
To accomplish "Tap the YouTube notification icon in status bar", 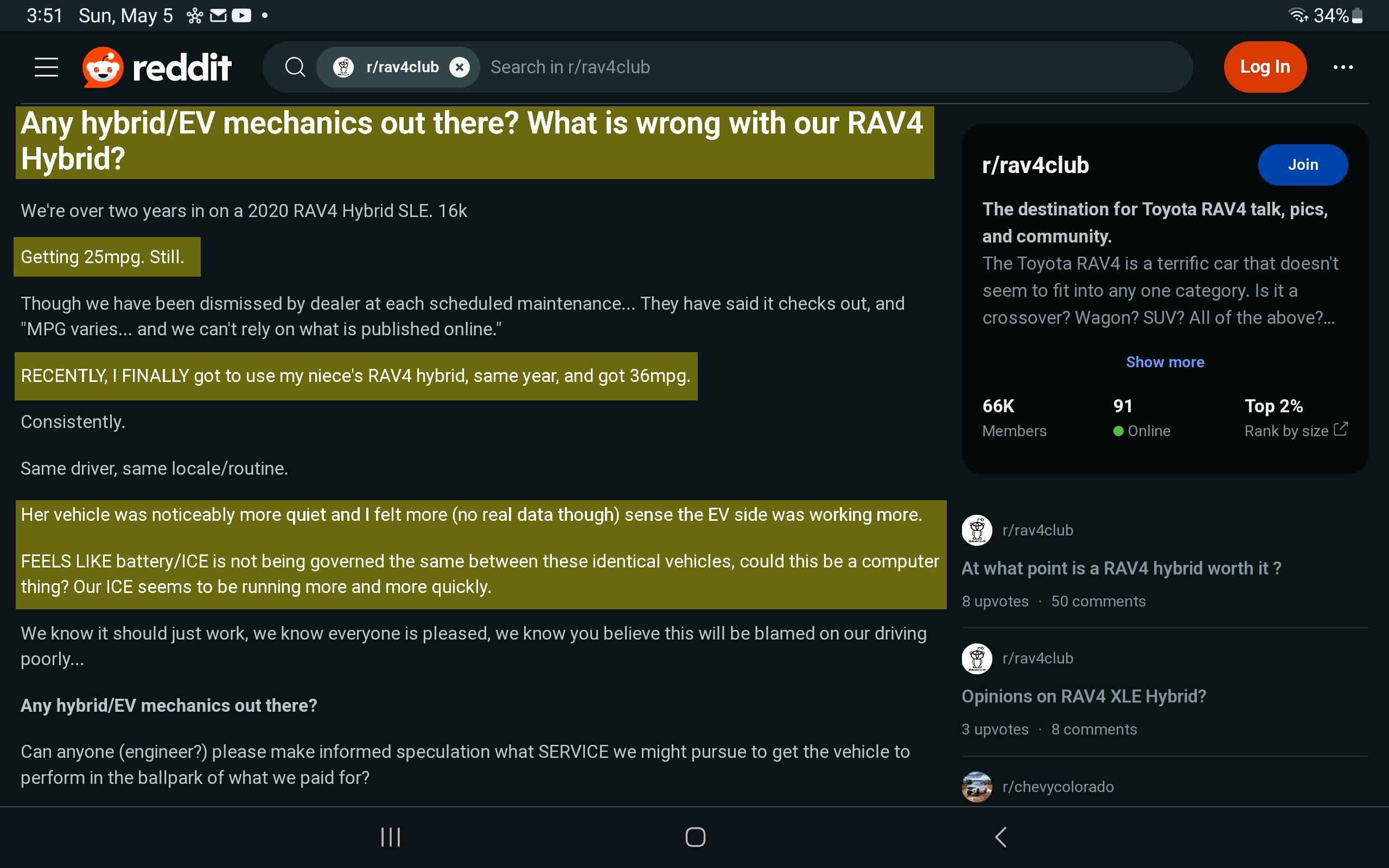I will pos(241,16).
